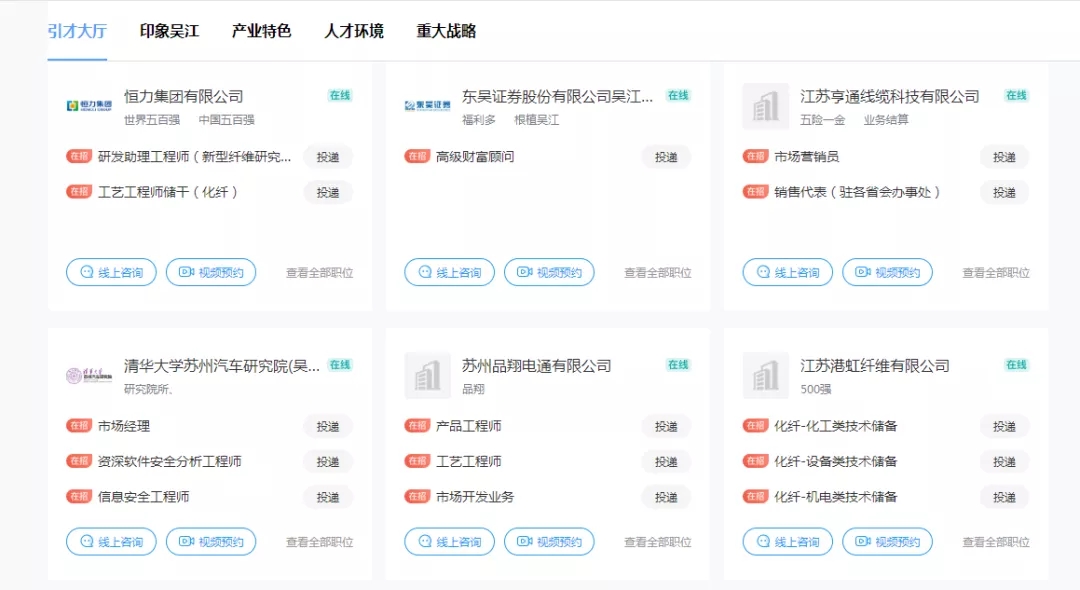Click 苏州品翔电通 placeholder building icon
Viewport: 1080px width, 590px height.
click(x=428, y=376)
